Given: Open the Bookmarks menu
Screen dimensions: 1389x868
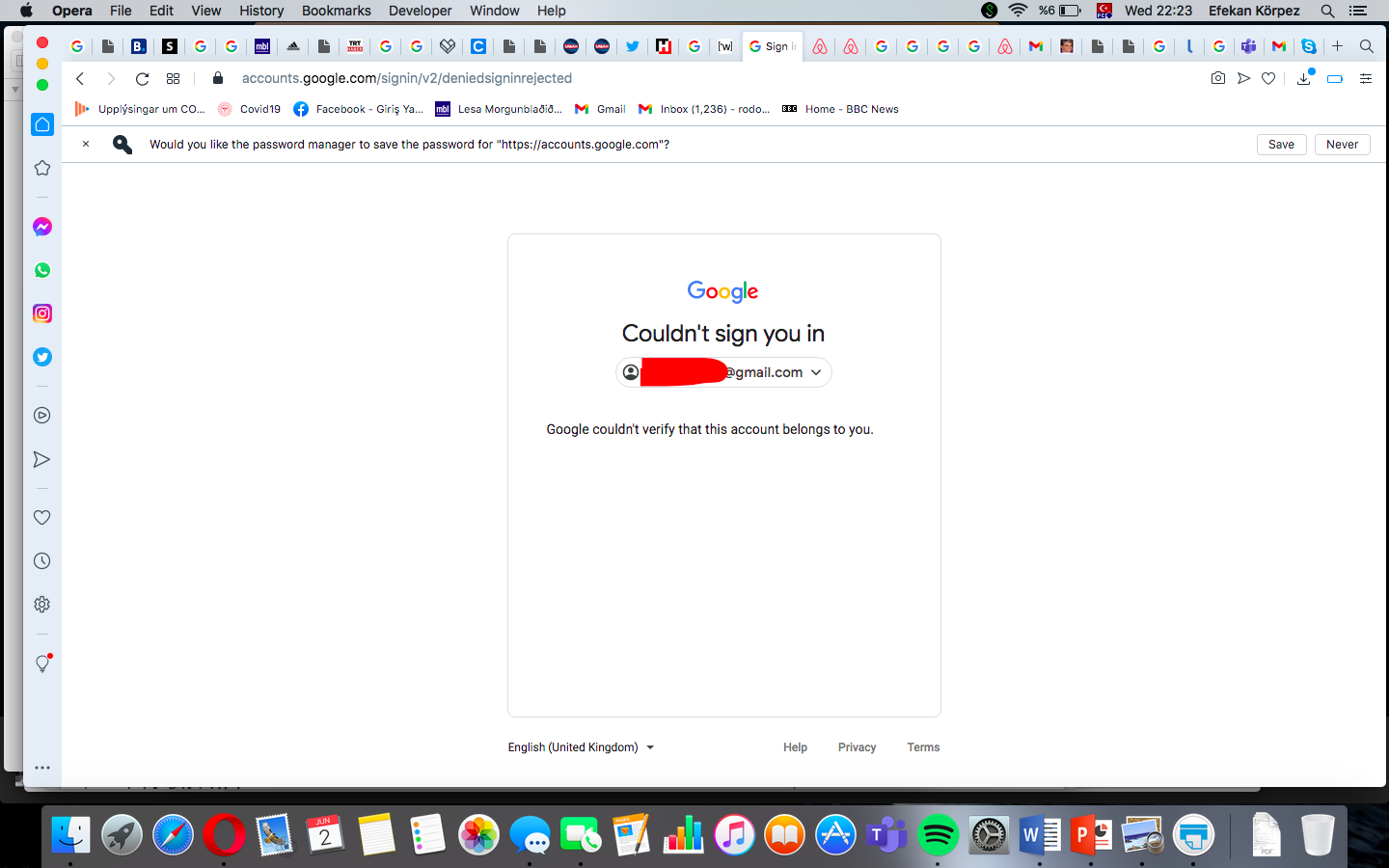Looking at the screenshot, I should pyautogui.click(x=337, y=11).
